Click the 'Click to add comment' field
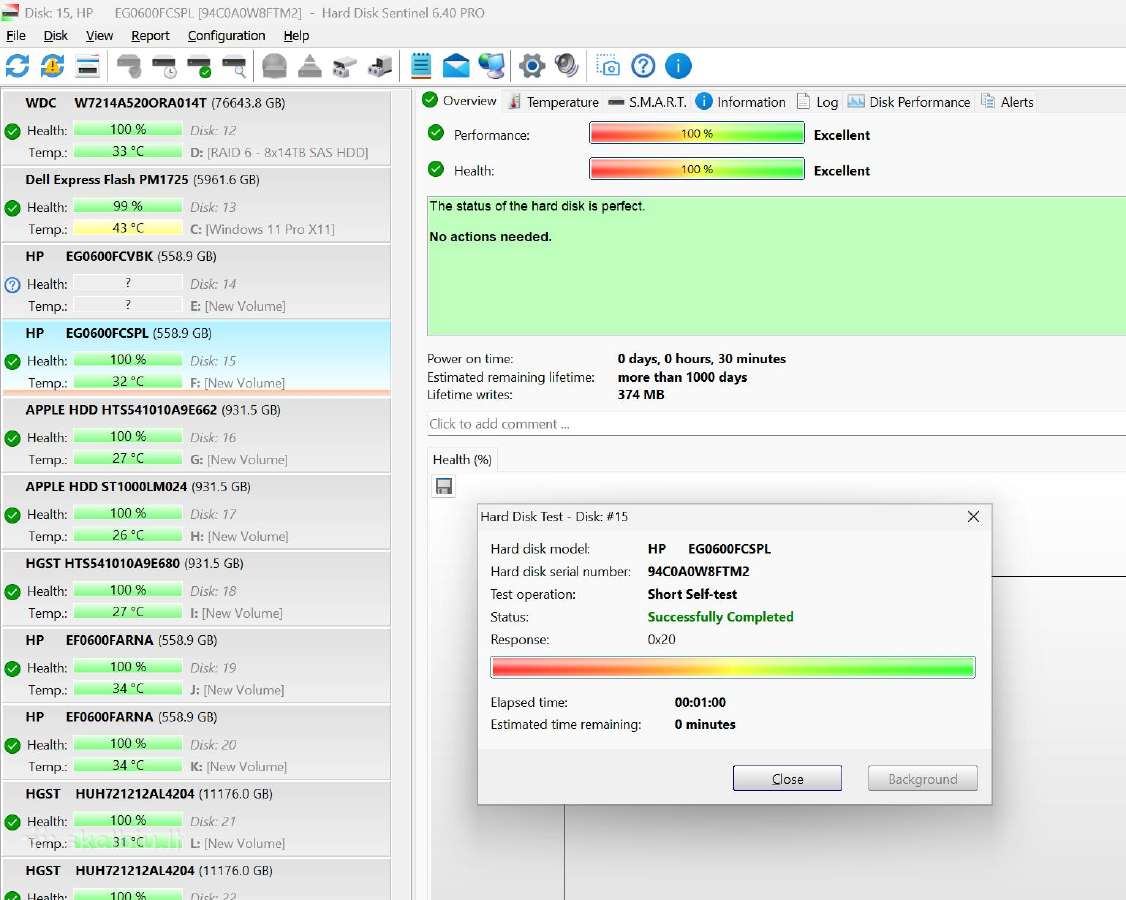The width and height of the screenshot is (1126, 900). click(776, 424)
